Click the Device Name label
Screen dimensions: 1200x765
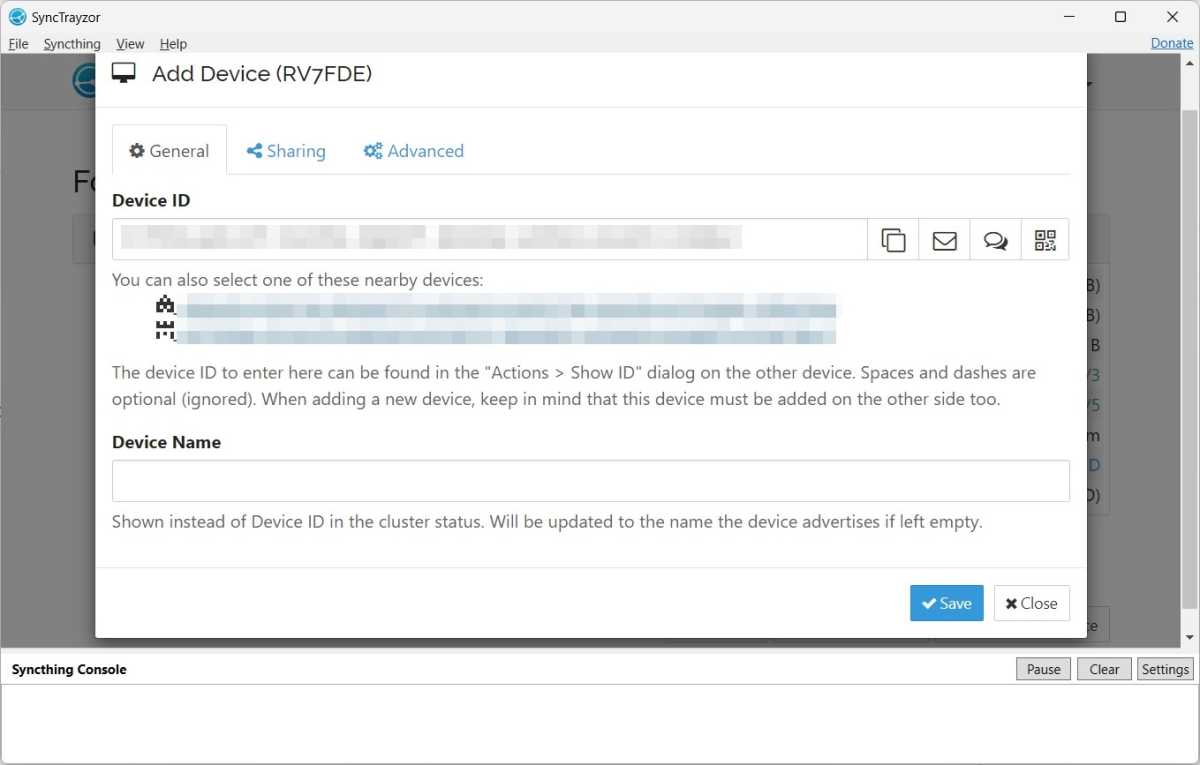166,442
